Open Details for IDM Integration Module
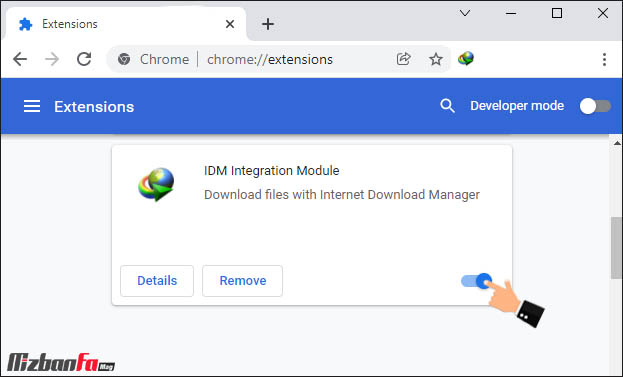The image size is (623, 377). (x=157, y=281)
